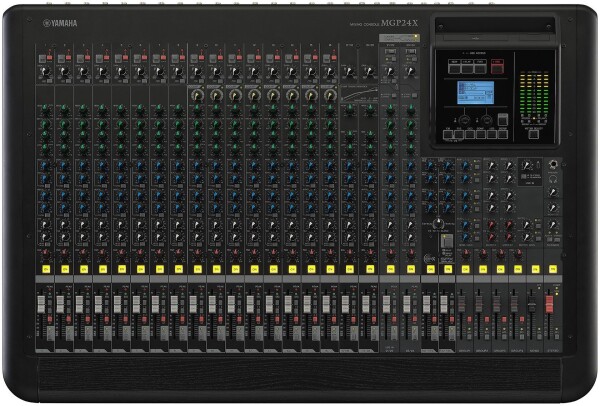Image resolution: width=600 pixels, height=406 pixels.
Task: Toggle the channel 1 yellow ON button
Action: click(46, 269)
